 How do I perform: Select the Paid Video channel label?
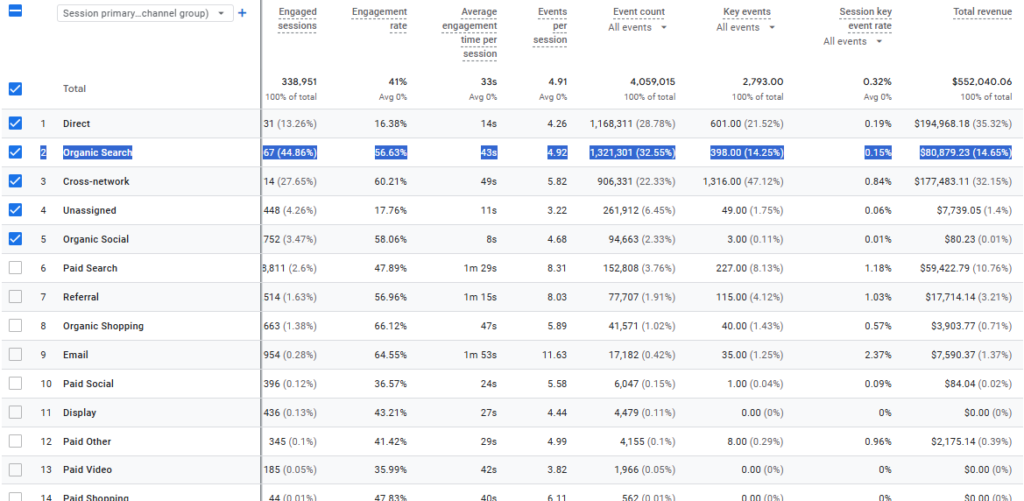pyautogui.click(x=88, y=470)
